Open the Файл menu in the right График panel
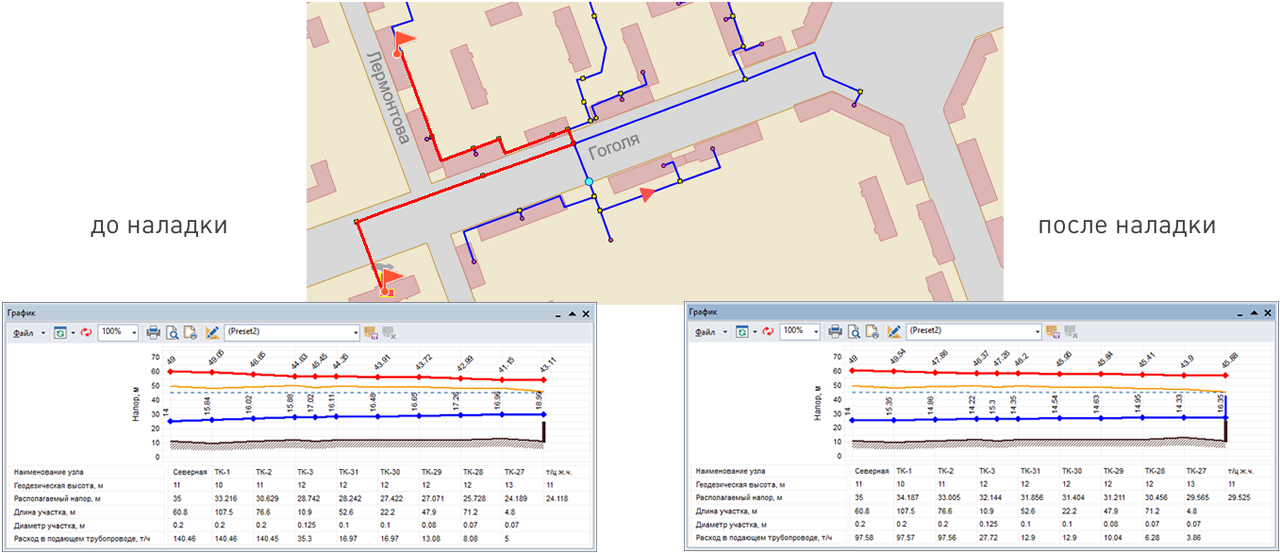Viewport: 1280px width, 553px height. pos(705,331)
